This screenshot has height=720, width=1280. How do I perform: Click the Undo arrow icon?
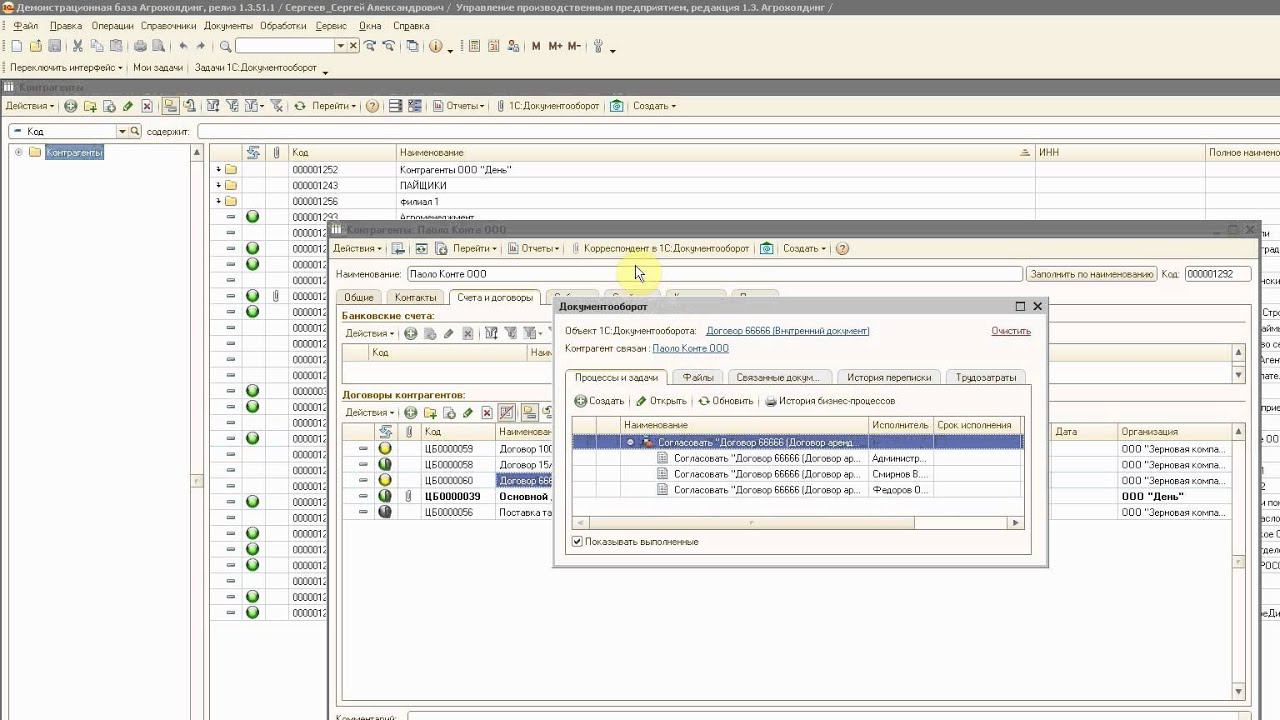183,46
